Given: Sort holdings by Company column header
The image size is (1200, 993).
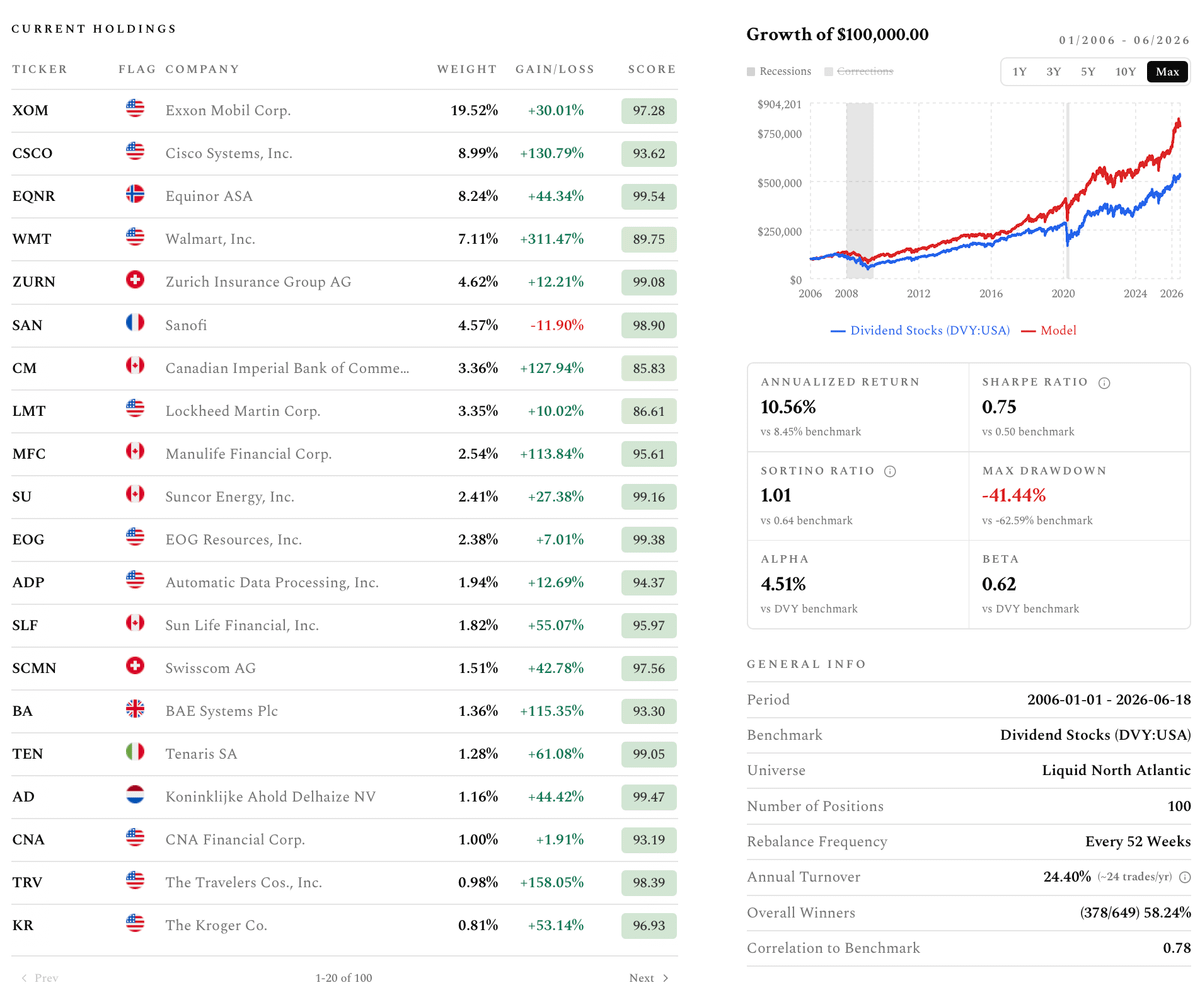Looking at the screenshot, I should click(203, 69).
